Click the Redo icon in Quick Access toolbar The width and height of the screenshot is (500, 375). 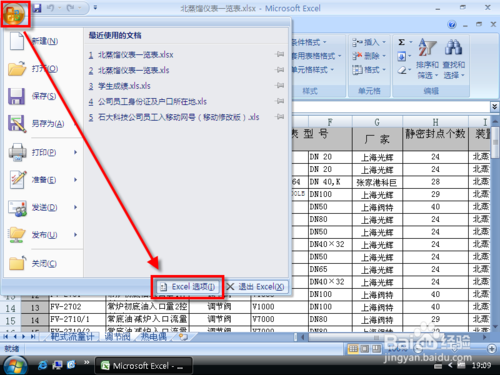pos(70,8)
